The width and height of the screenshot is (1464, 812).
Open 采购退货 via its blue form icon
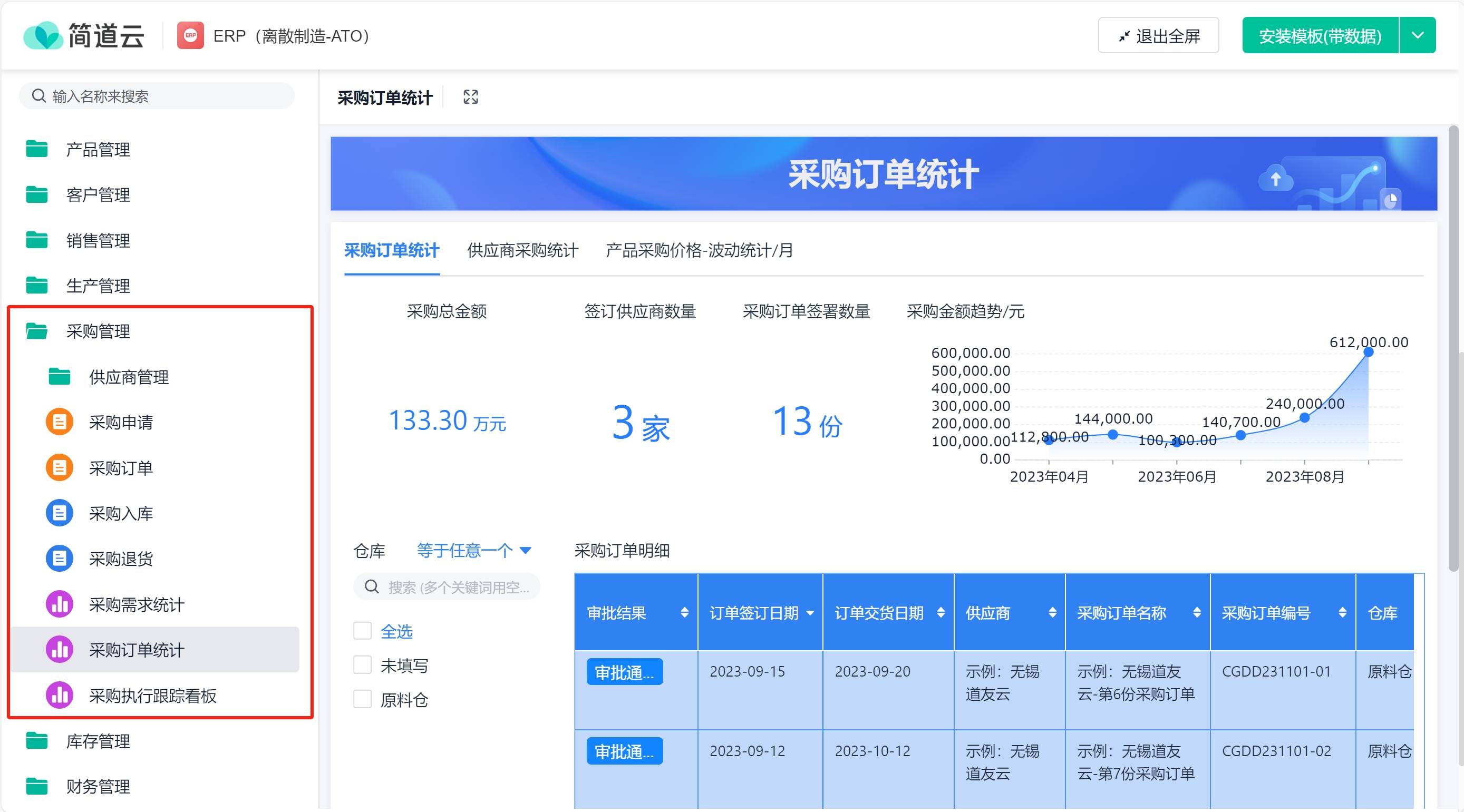click(59, 559)
